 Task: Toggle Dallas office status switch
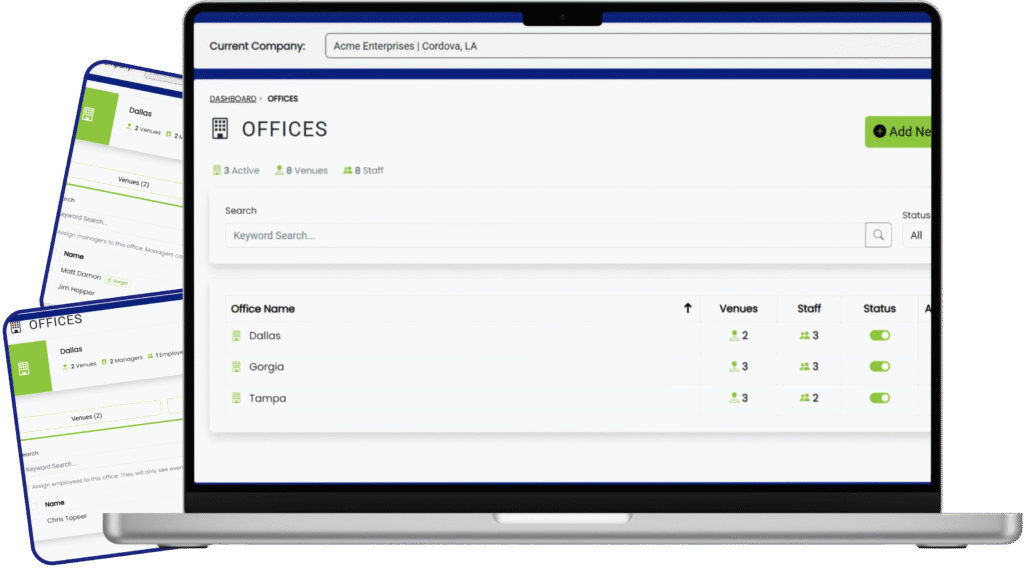point(880,336)
